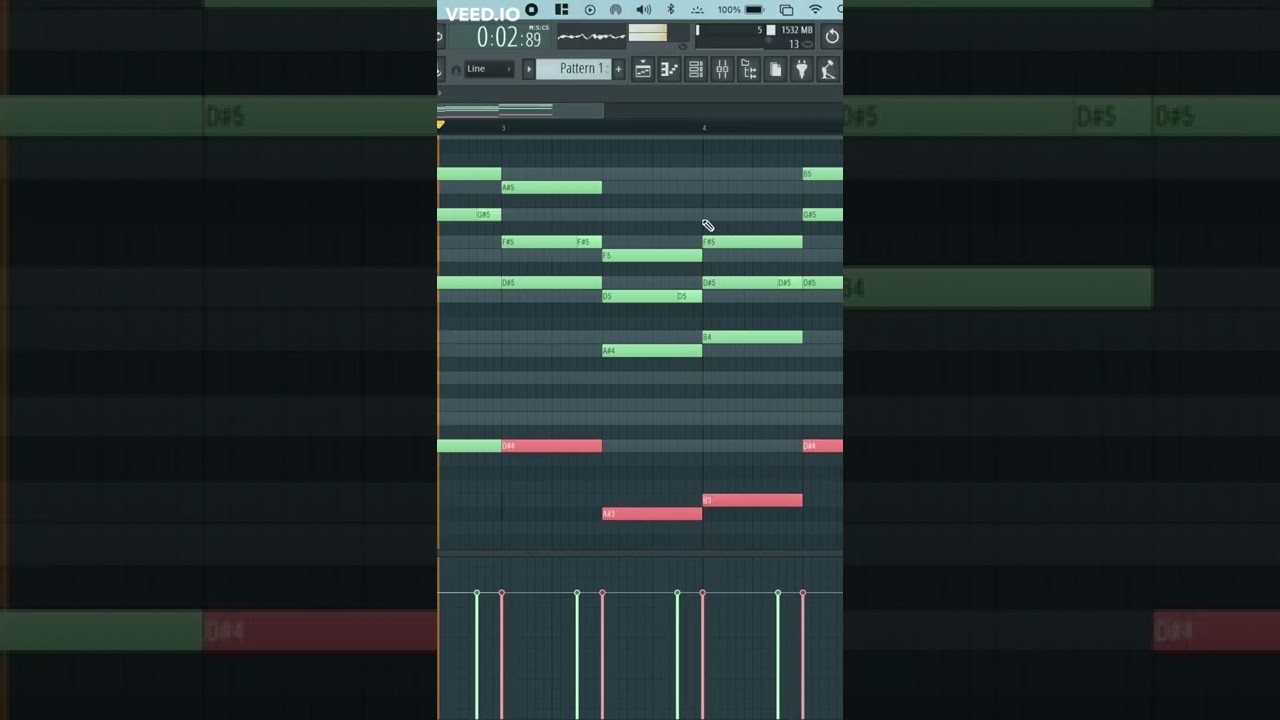Select the A#4 note
Screen dimensions: 1280x720
coord(652,351)
